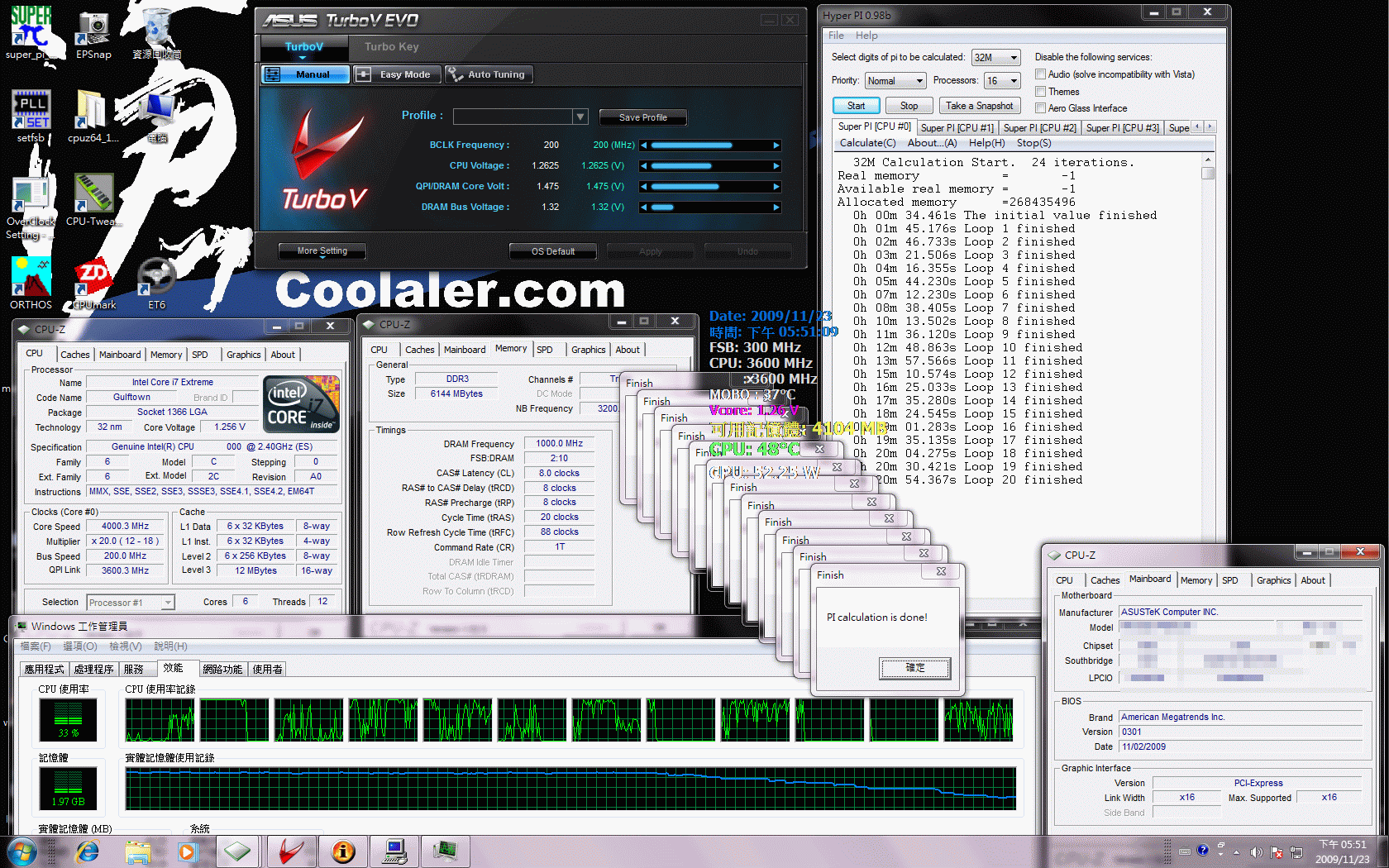Open the Computer (電腦) desktop icon
Screen dimensions: 1389x868
[157, 116]
